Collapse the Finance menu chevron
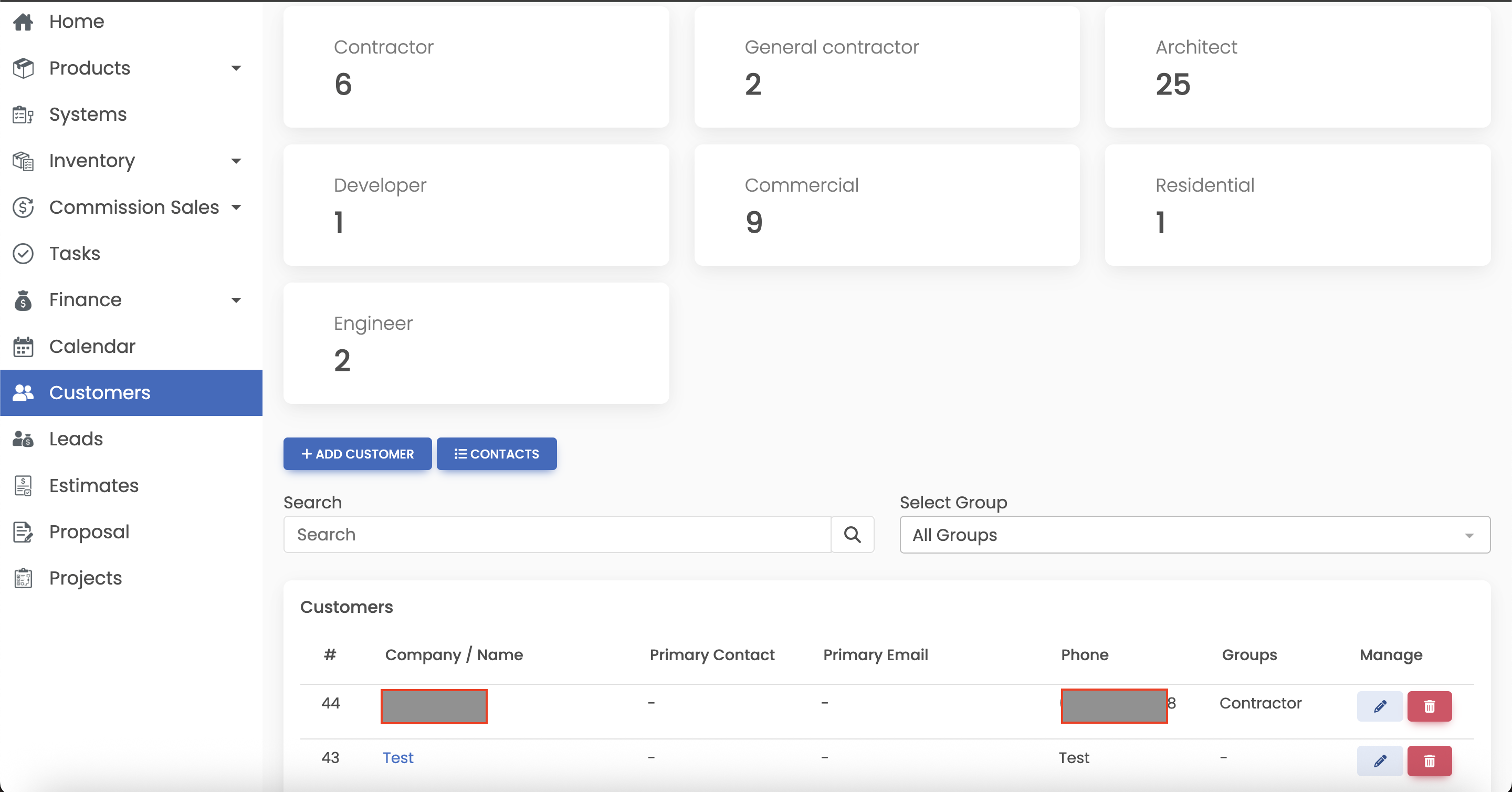Screen dimensions: 1512x792 click(x=237, y=299)
